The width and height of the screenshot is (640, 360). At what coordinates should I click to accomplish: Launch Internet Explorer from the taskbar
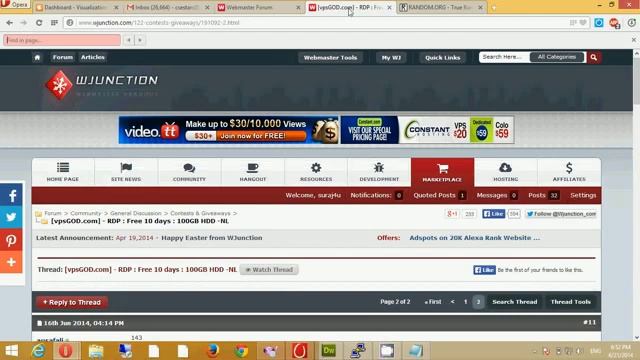[38, 351]
